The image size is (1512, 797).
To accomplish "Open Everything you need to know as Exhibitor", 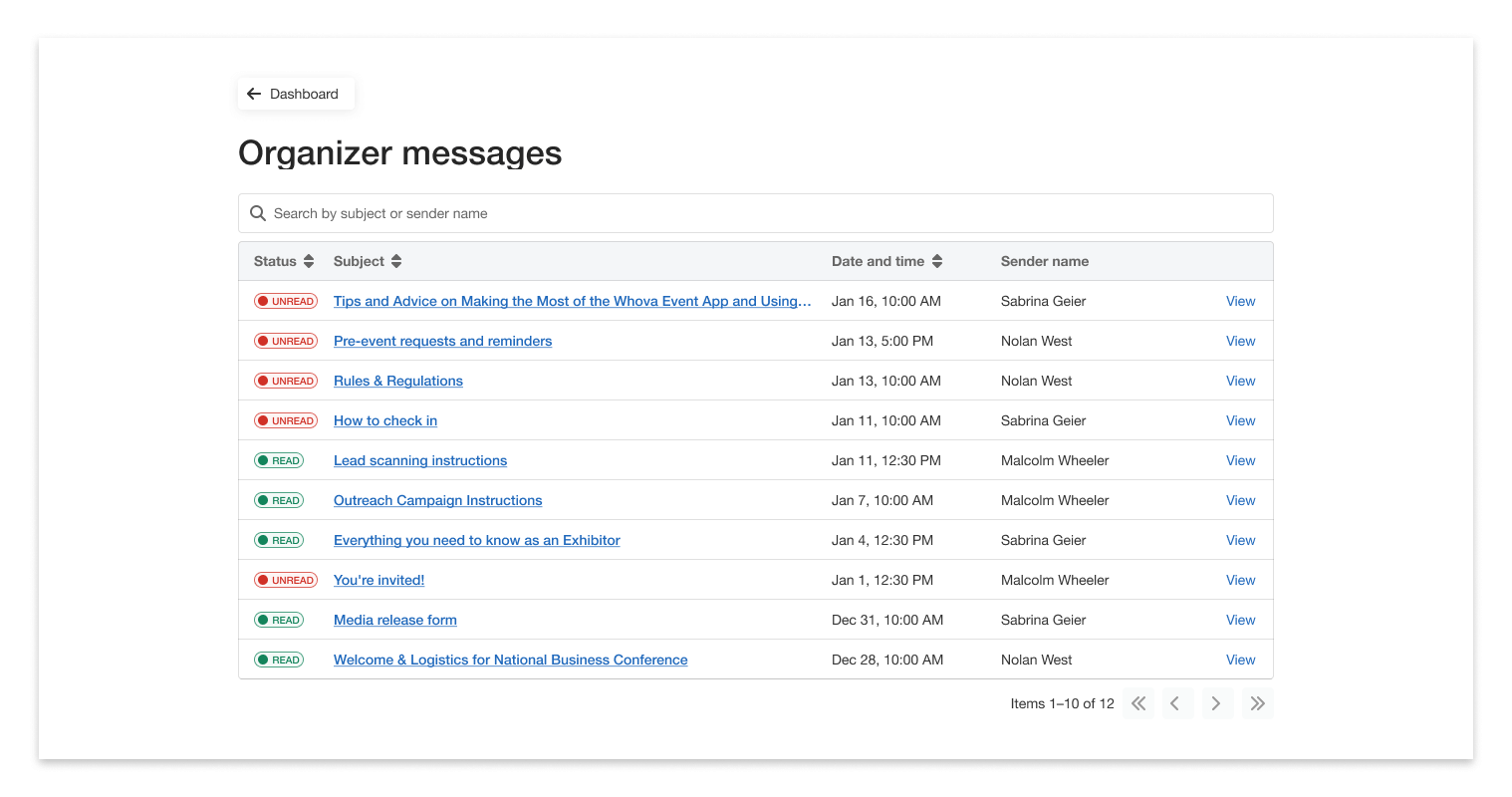I will [476, 540].
